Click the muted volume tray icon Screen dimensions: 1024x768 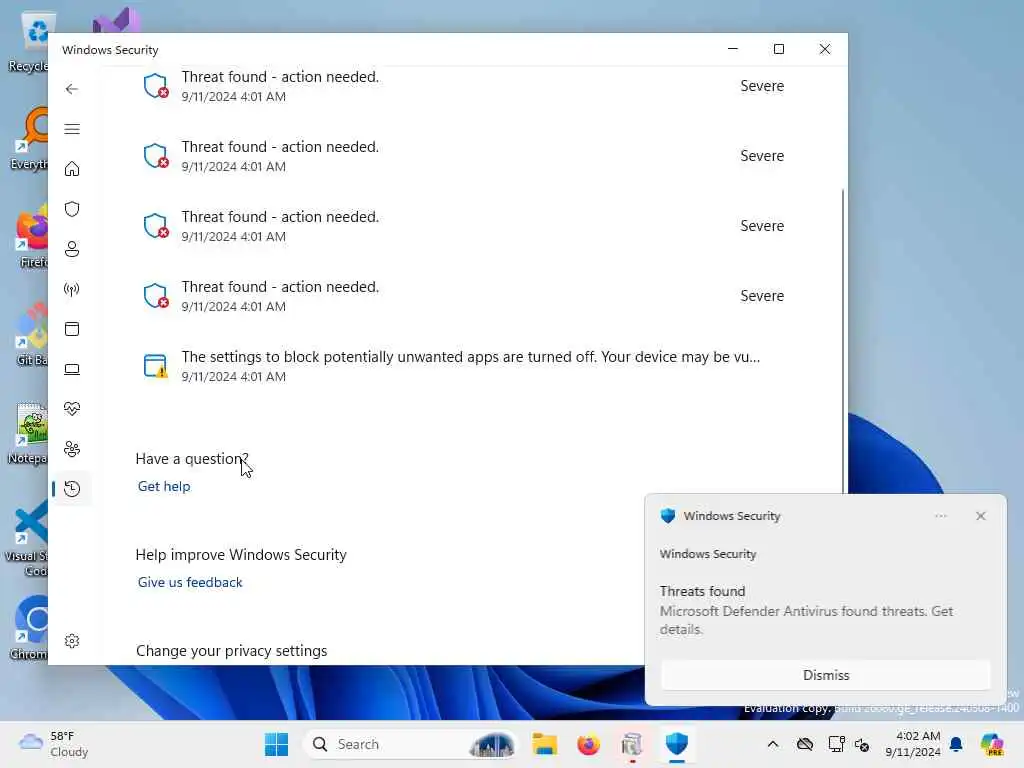tap(862, 744)
